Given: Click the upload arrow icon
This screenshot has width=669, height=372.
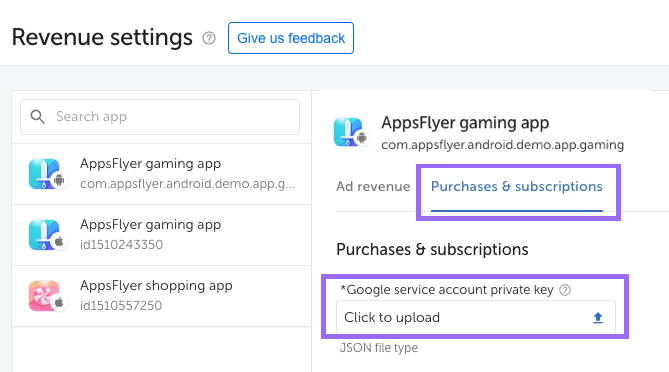Looking at the screenshot, I should (598, 318).
